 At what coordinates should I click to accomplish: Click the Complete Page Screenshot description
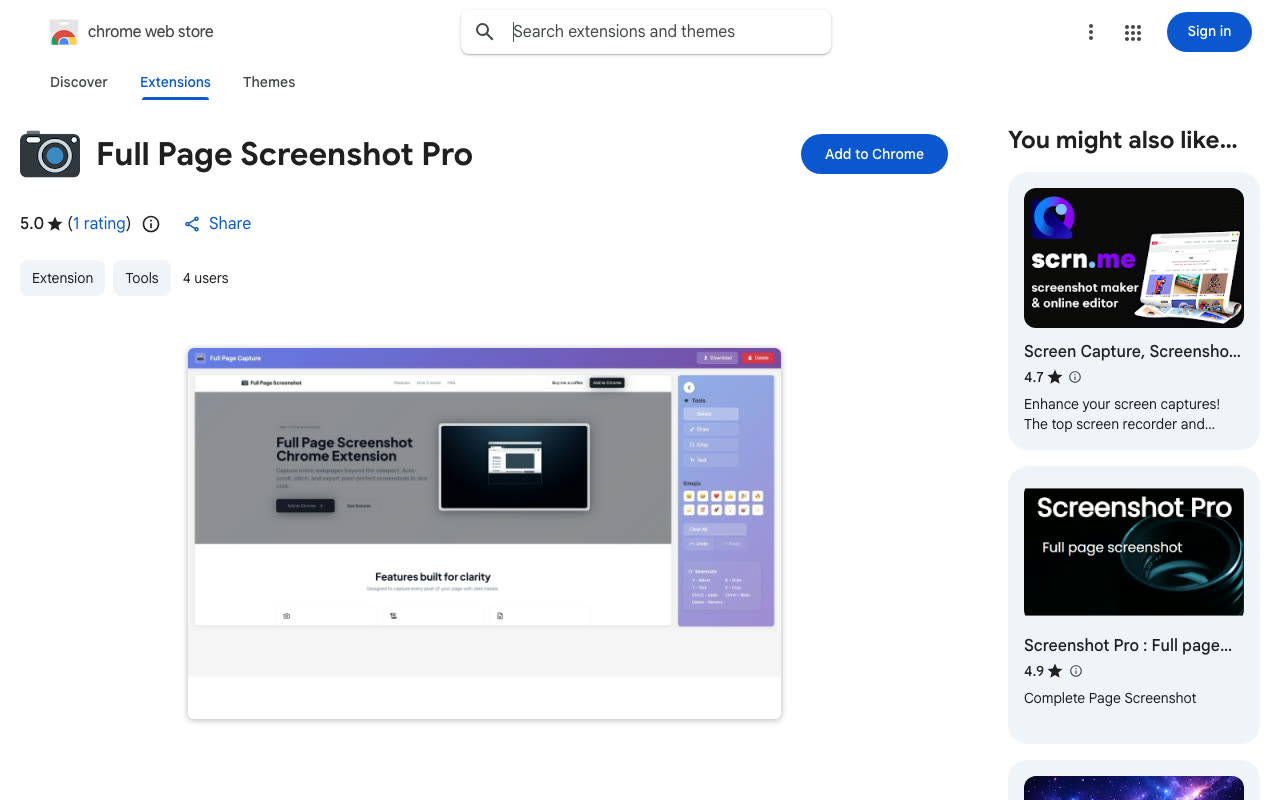pyautogui.click(x=1110, y=698)
